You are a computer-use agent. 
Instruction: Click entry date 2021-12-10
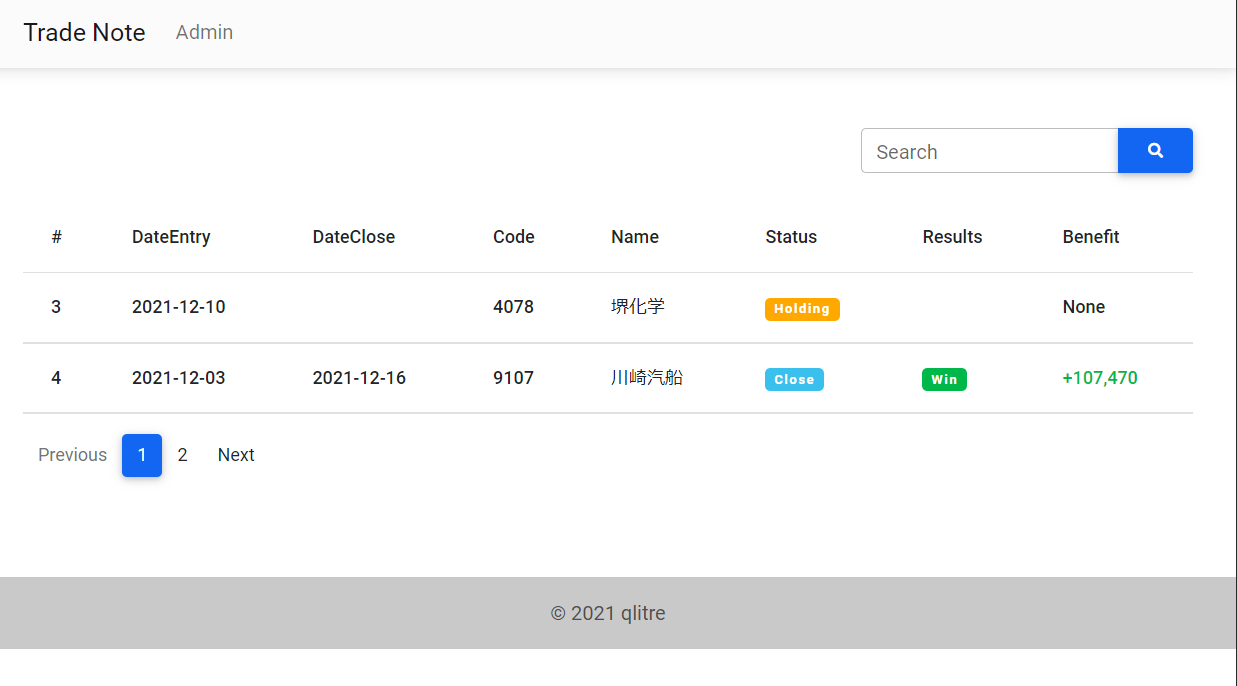coord(179,307)
